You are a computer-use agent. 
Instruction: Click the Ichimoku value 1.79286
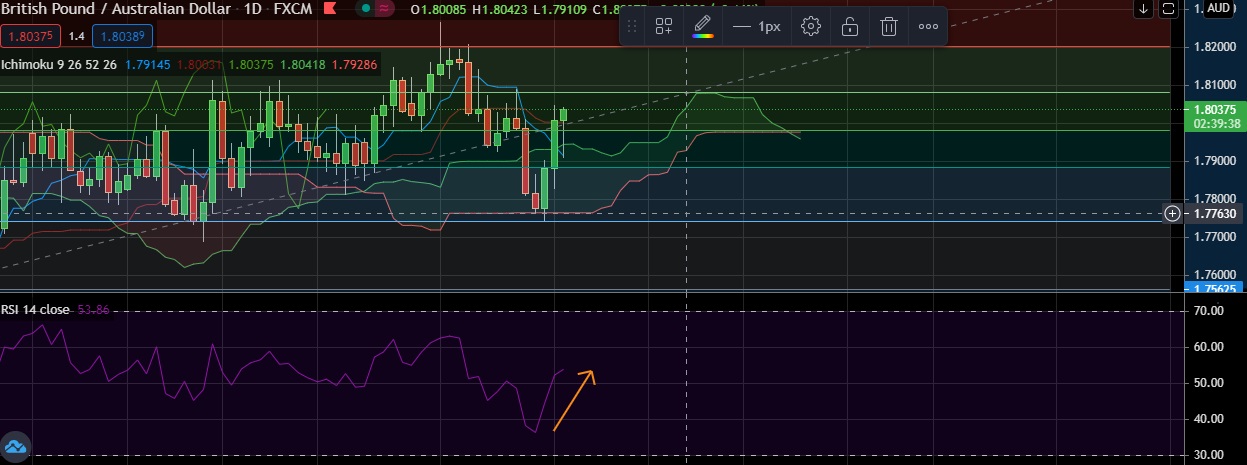click(x=355, y=64)
